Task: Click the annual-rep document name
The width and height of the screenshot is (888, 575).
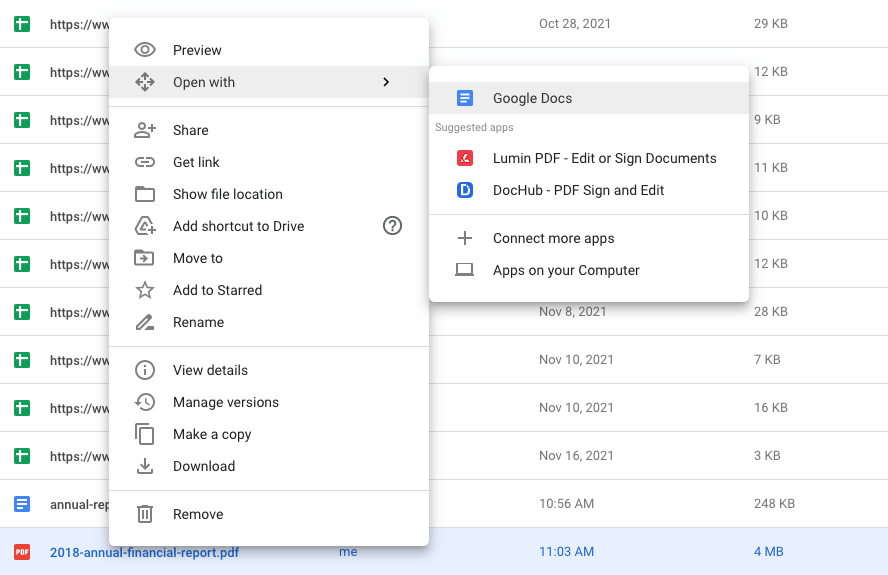Action: pyautogui.click(x=79, y=505)
